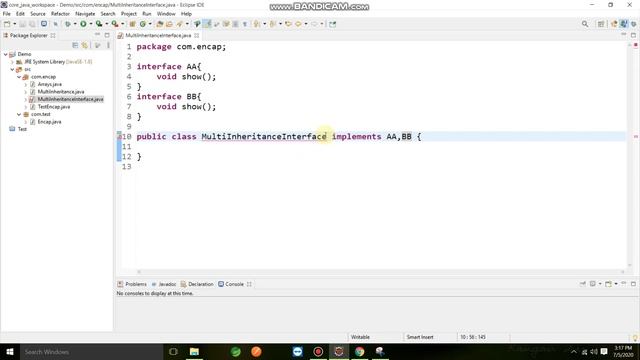Collapse All in Package Explorer
Image resolution: width=640 pixels, height=360 pixels.
pyautogui.click(x=75, y=45)
